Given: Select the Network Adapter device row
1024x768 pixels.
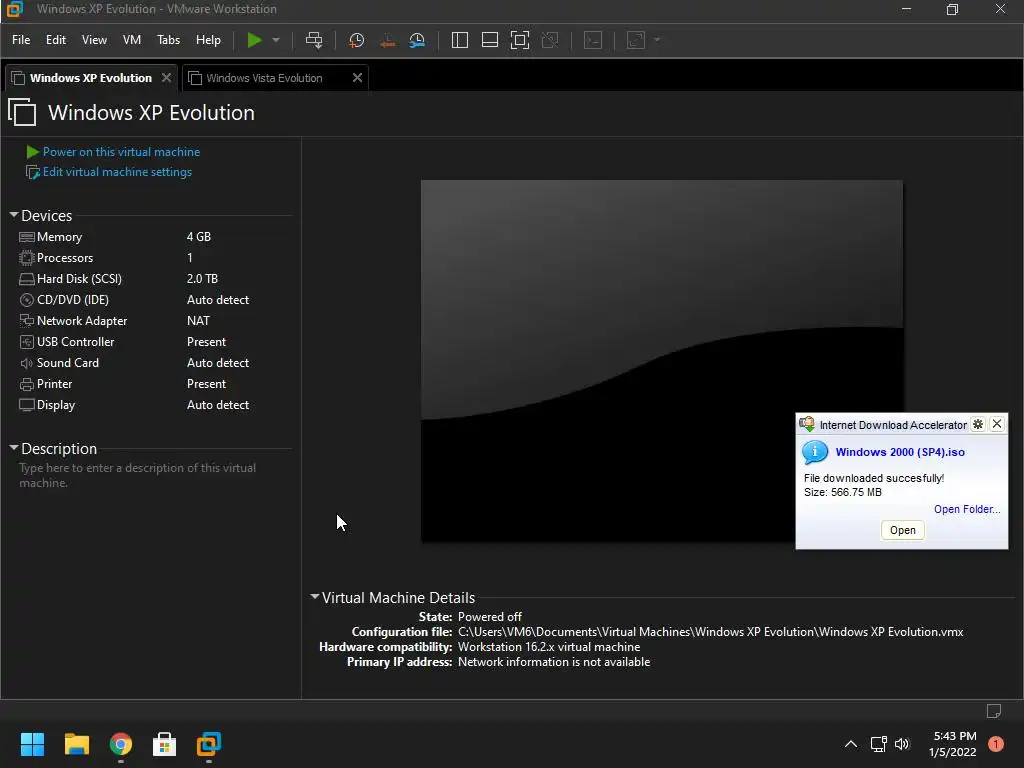Looking at the screenshot, I should pyautogui.click(x=153, y=321).
